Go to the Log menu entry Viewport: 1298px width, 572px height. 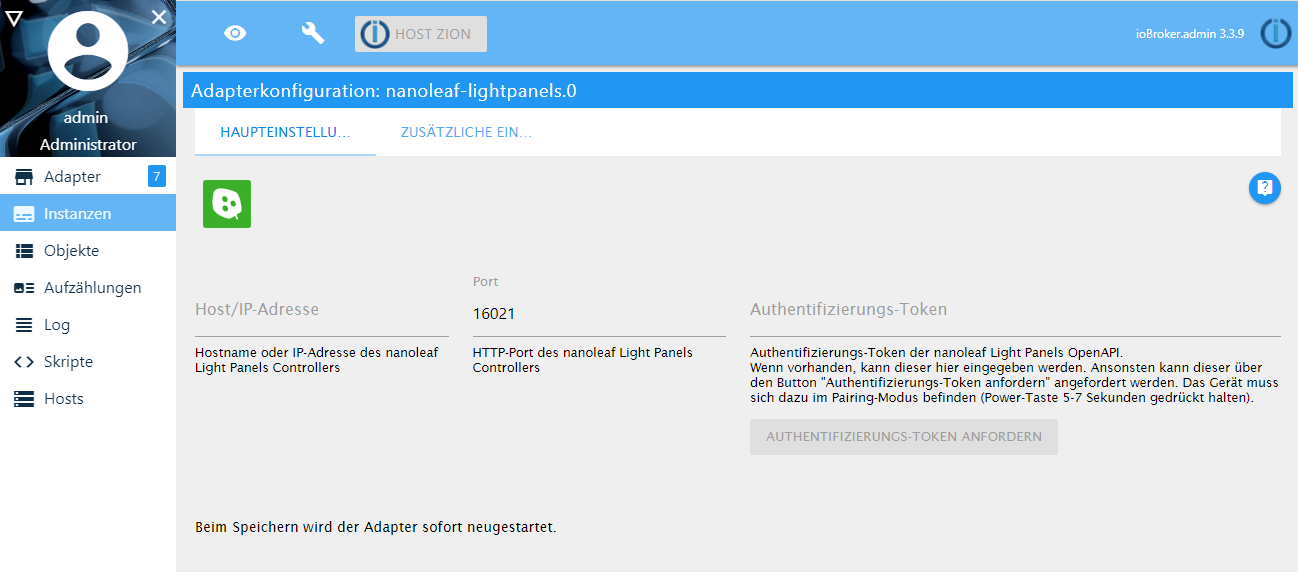88,325
